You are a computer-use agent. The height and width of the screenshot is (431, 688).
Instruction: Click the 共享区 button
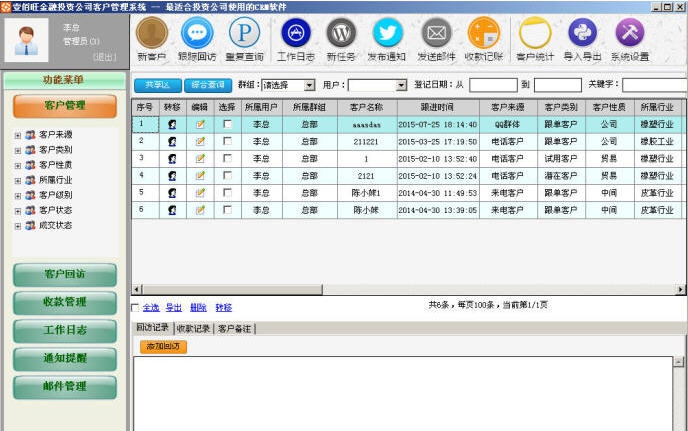click(158, 85)
